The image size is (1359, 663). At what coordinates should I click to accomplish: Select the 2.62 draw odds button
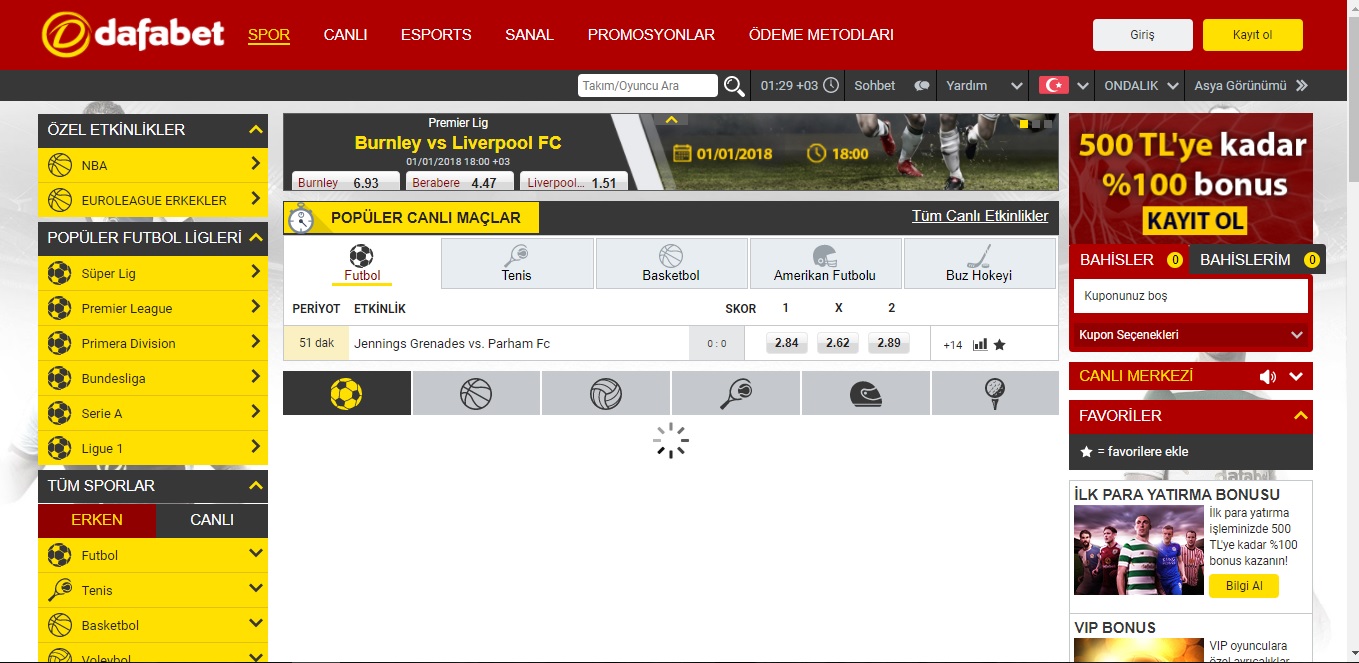(838, 343)
